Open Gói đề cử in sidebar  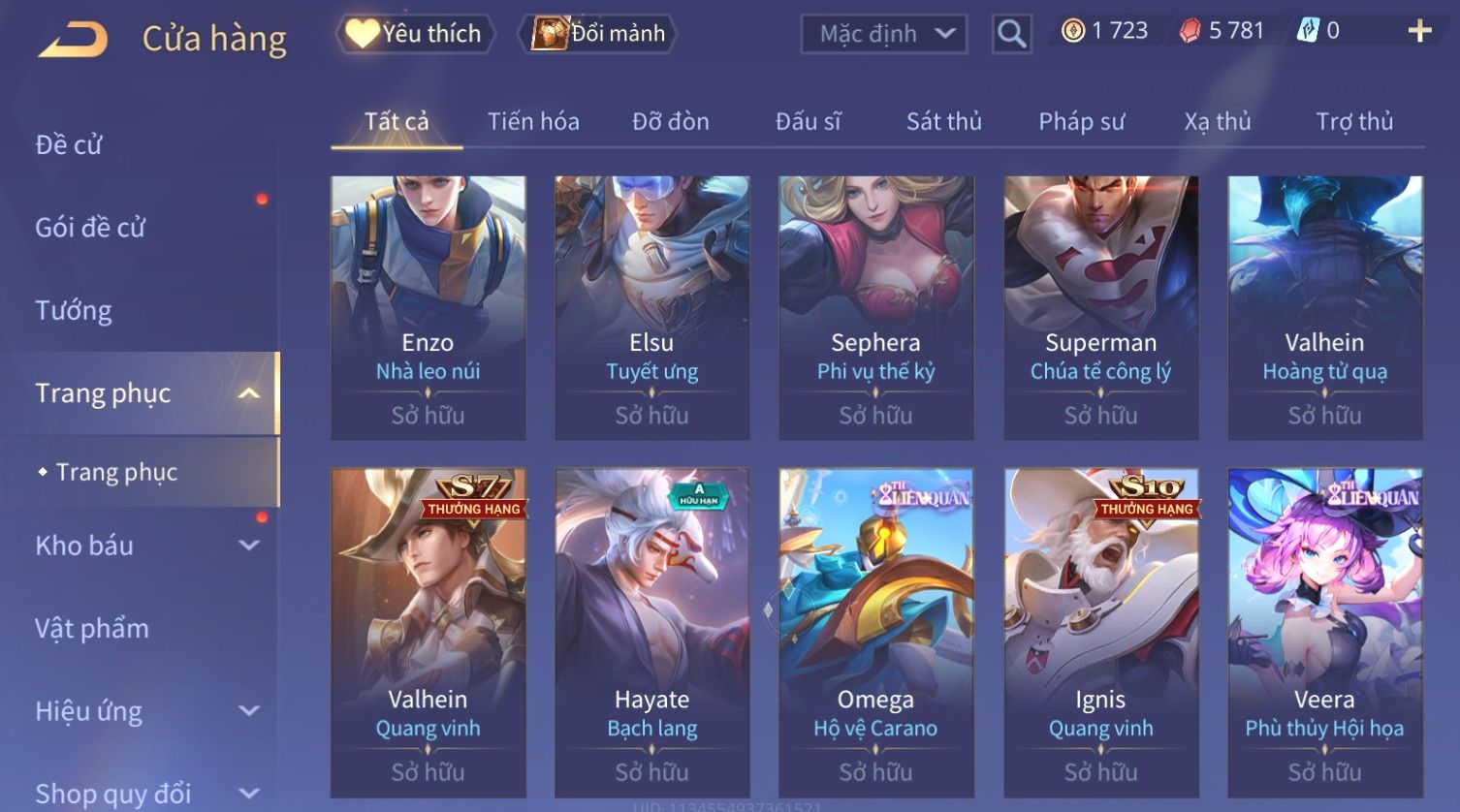tap(90, 228)
